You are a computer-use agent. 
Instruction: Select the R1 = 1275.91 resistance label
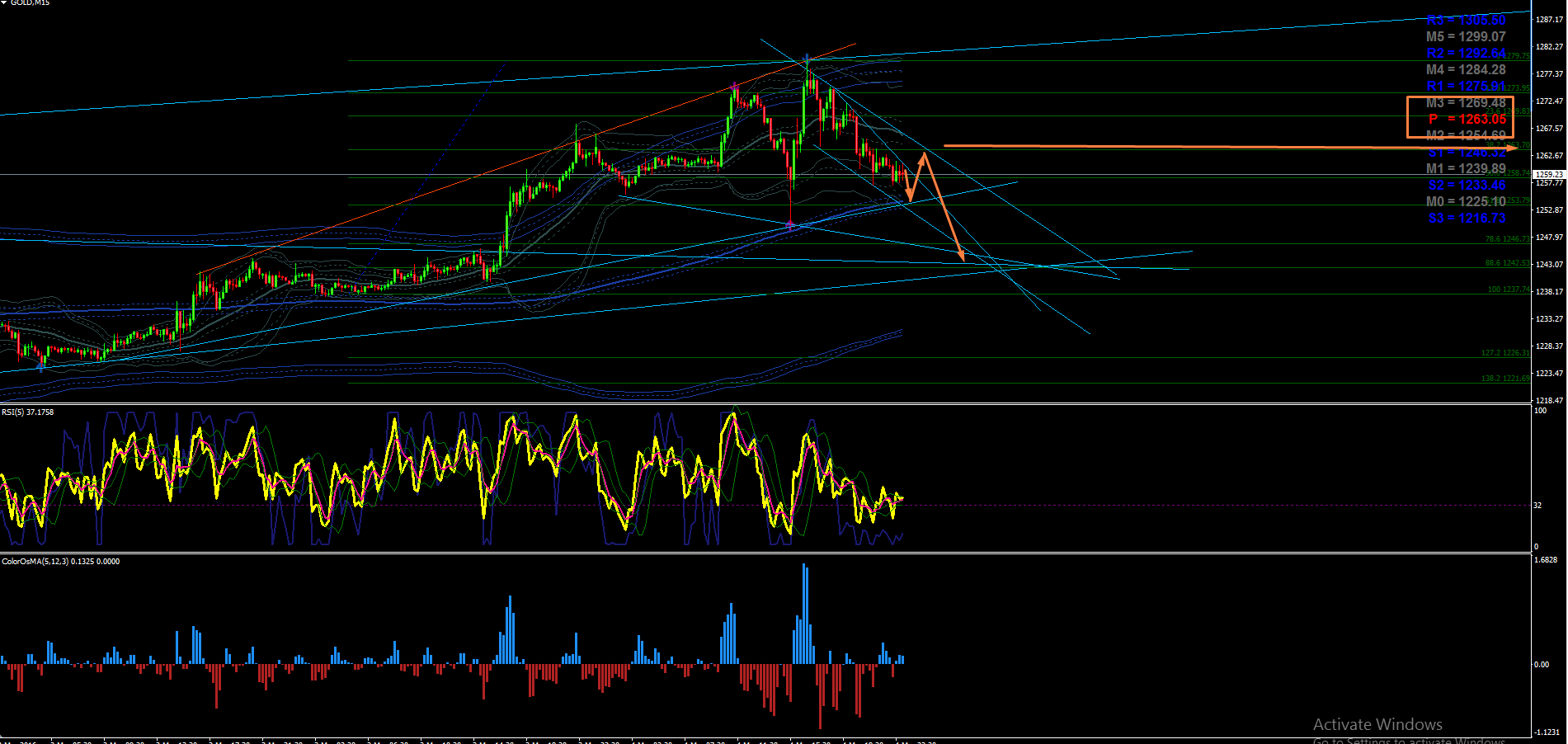click(1467, 86)
